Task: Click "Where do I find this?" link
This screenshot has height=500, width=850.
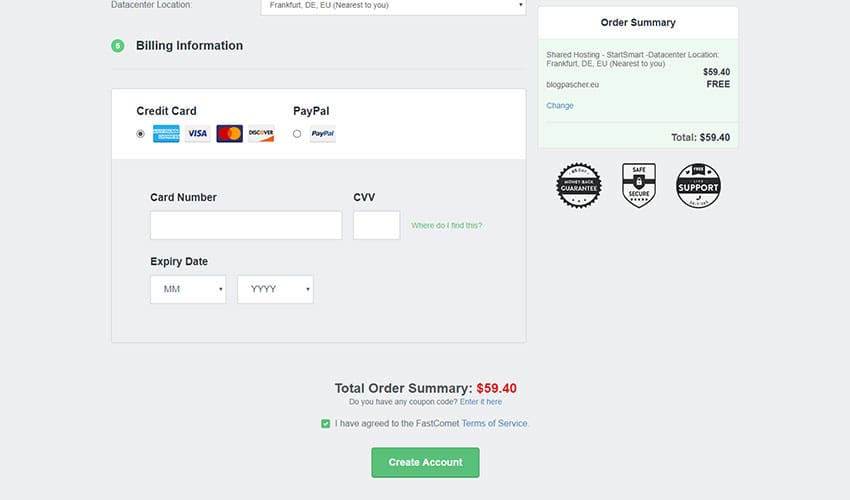Action: click(x=446, y=226)
